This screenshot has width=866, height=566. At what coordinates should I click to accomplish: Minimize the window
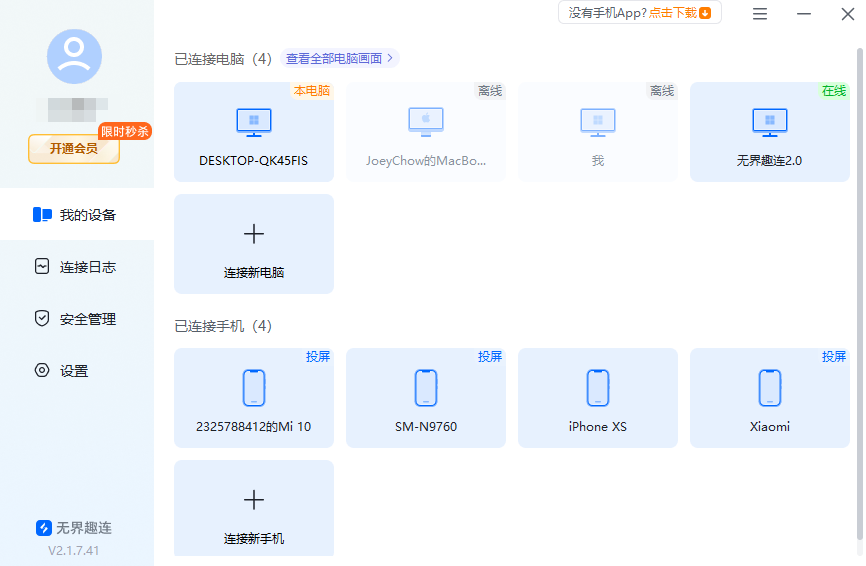click(804, 14)
